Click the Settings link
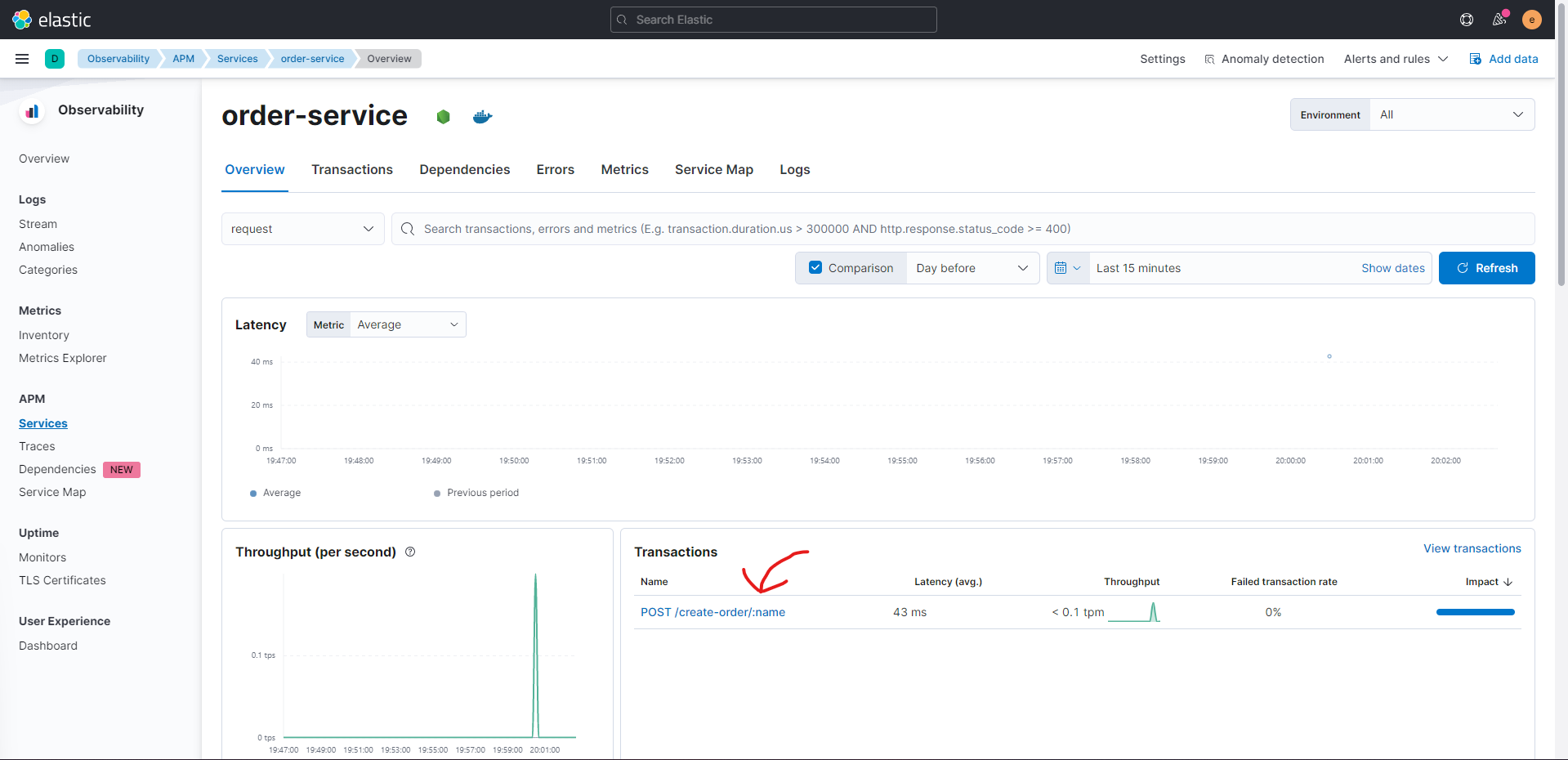The image size is (1568, 760). coord(1163,59)
